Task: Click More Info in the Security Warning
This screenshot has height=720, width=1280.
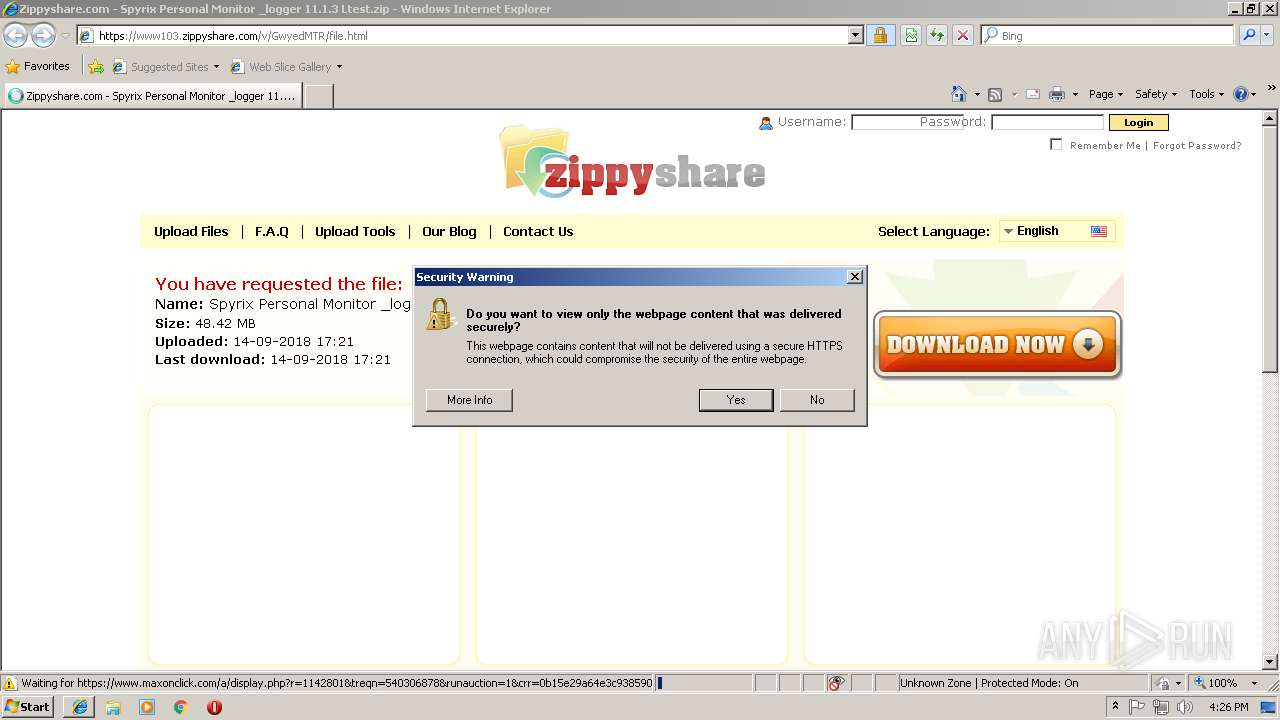Action: (469, 400)
